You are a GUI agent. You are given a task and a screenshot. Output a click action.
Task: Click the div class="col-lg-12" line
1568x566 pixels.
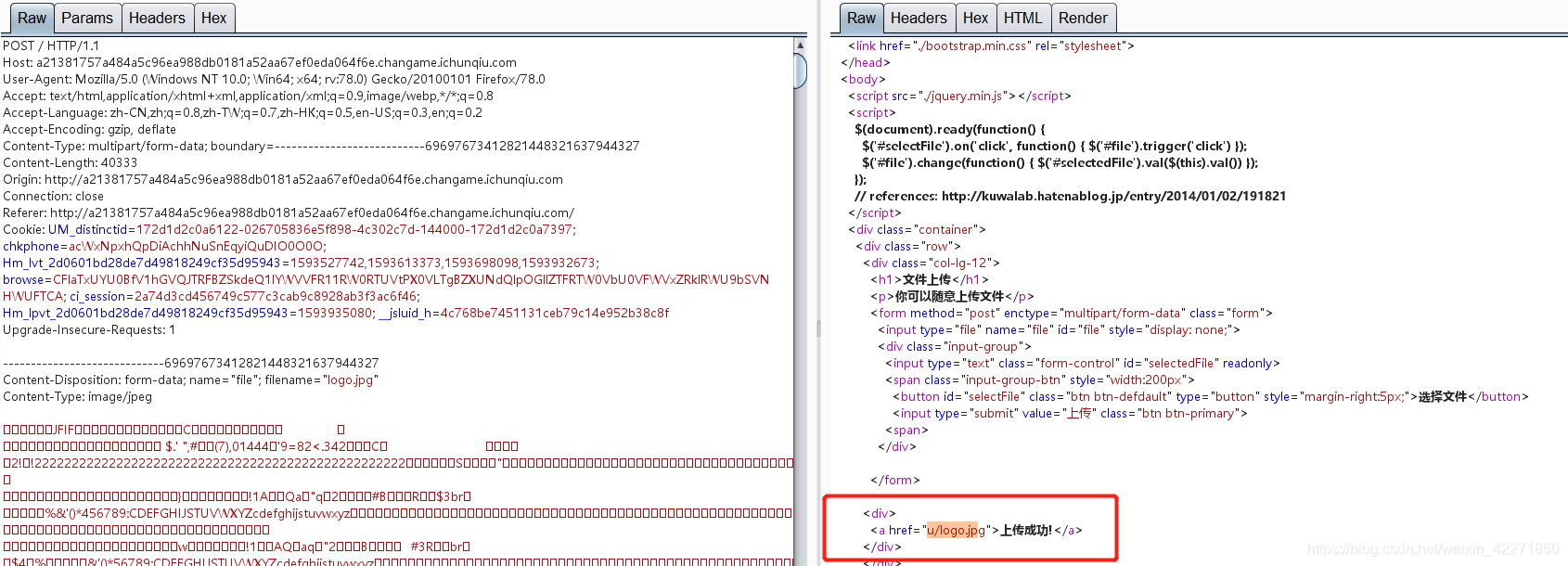tap(932, 263)
